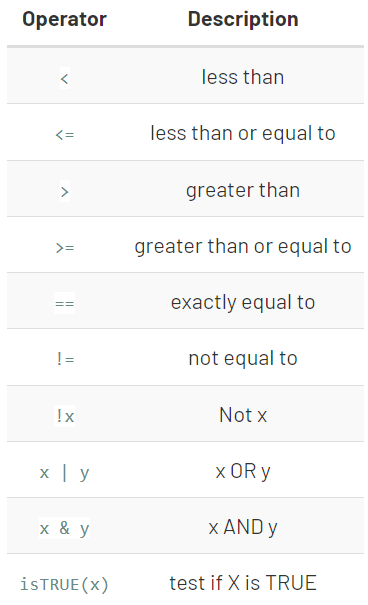Select the !x operator code
This screenshot has width=368, height=605.
tap(65, 416)
